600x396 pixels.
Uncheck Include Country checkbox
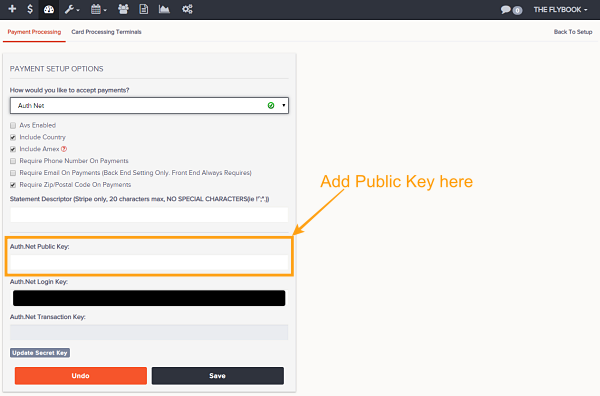13,137
